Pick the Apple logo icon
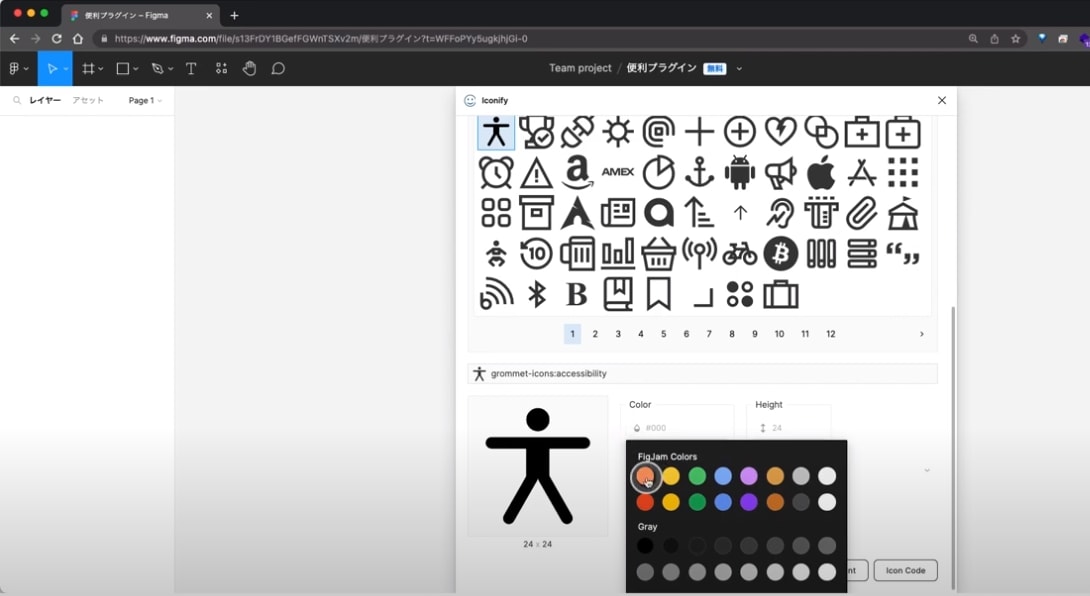The height and width of the screenshot is (596, 1090). coord(821,172)
